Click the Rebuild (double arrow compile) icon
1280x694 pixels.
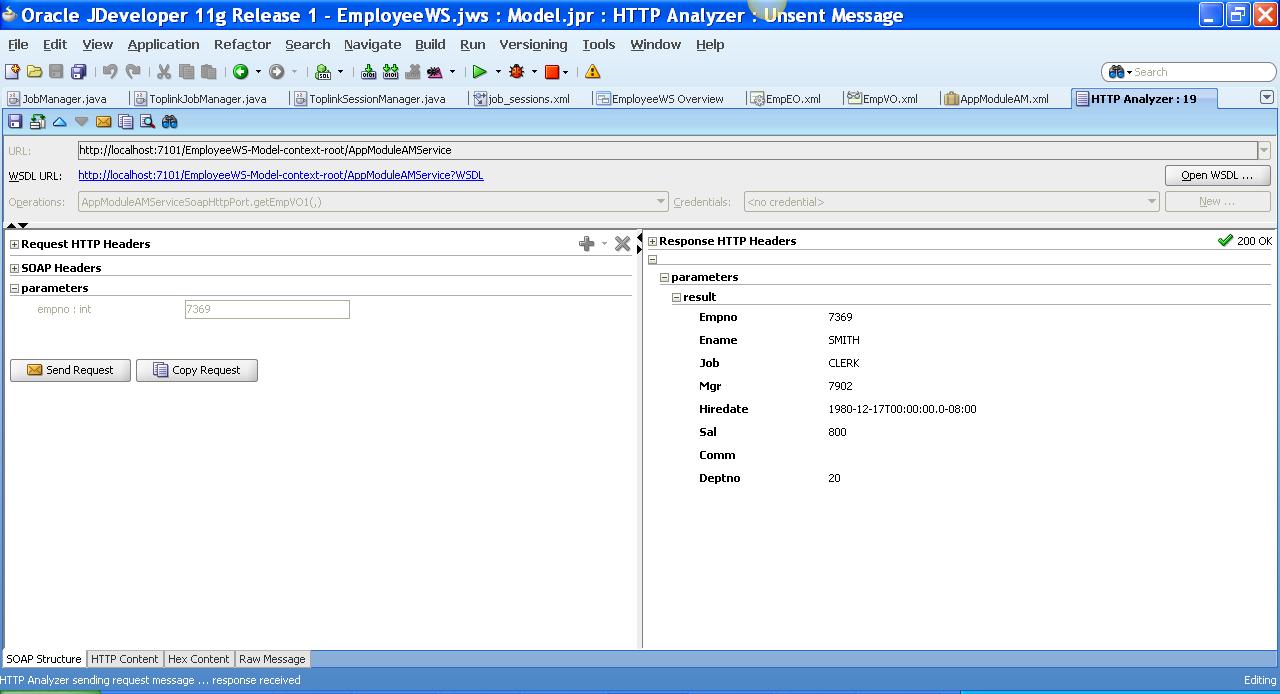[390, 72]
